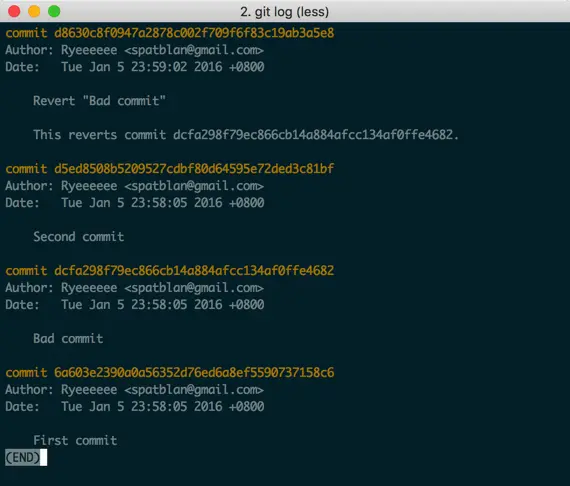Select commit hash 6a603e2390a0a56352d76ed6a8ef5590737158c6
This screenshot has height=486, width=570.
pyautogui.click(x=194, y=373)
